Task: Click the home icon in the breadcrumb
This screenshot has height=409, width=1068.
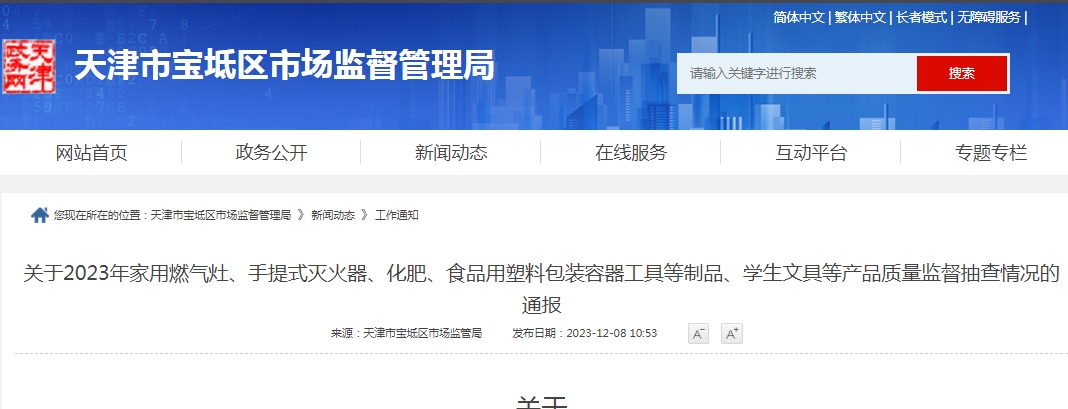Action: (x=40, y=215)
